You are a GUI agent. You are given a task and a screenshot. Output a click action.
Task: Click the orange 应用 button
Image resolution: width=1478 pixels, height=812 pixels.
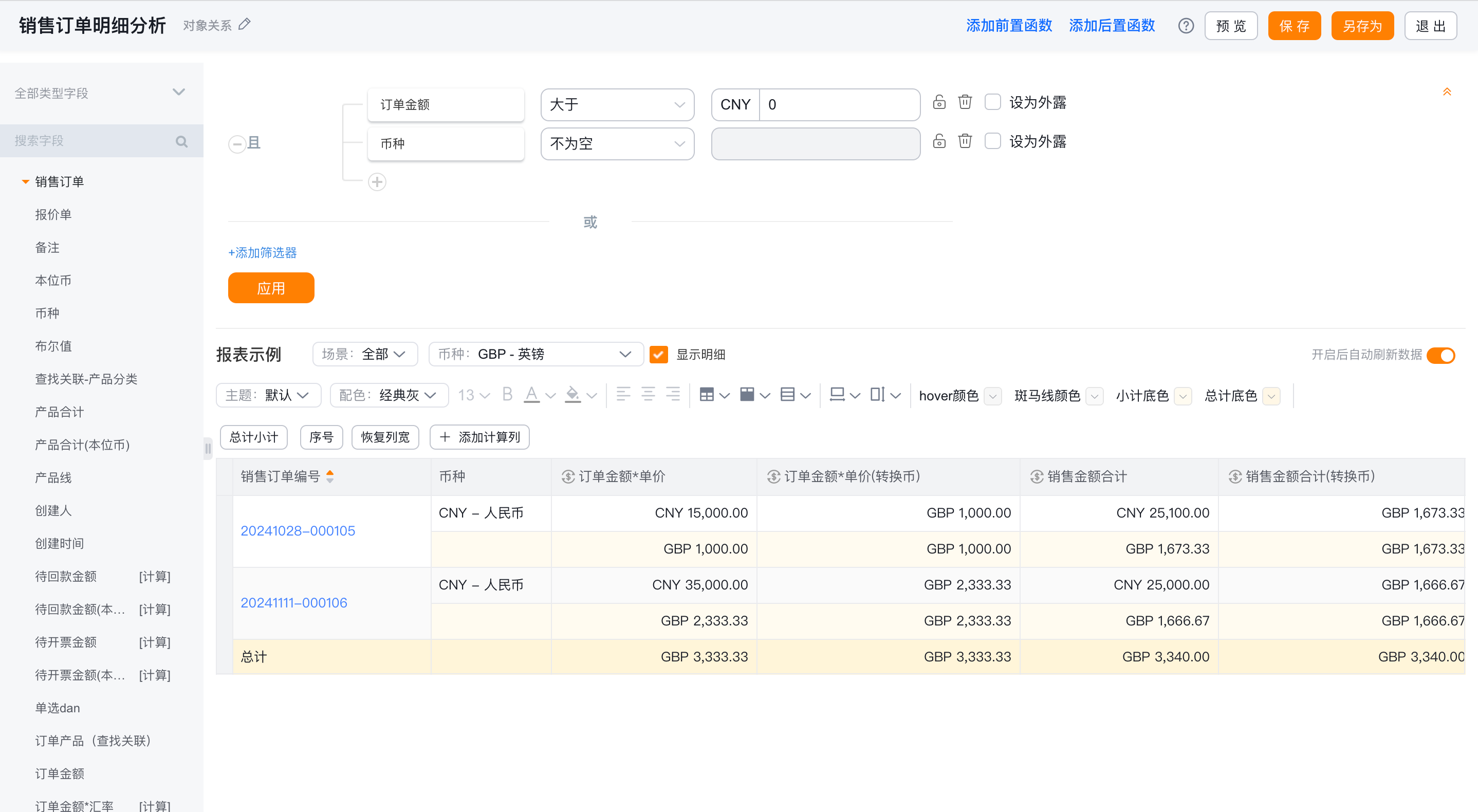pos(271,287)
